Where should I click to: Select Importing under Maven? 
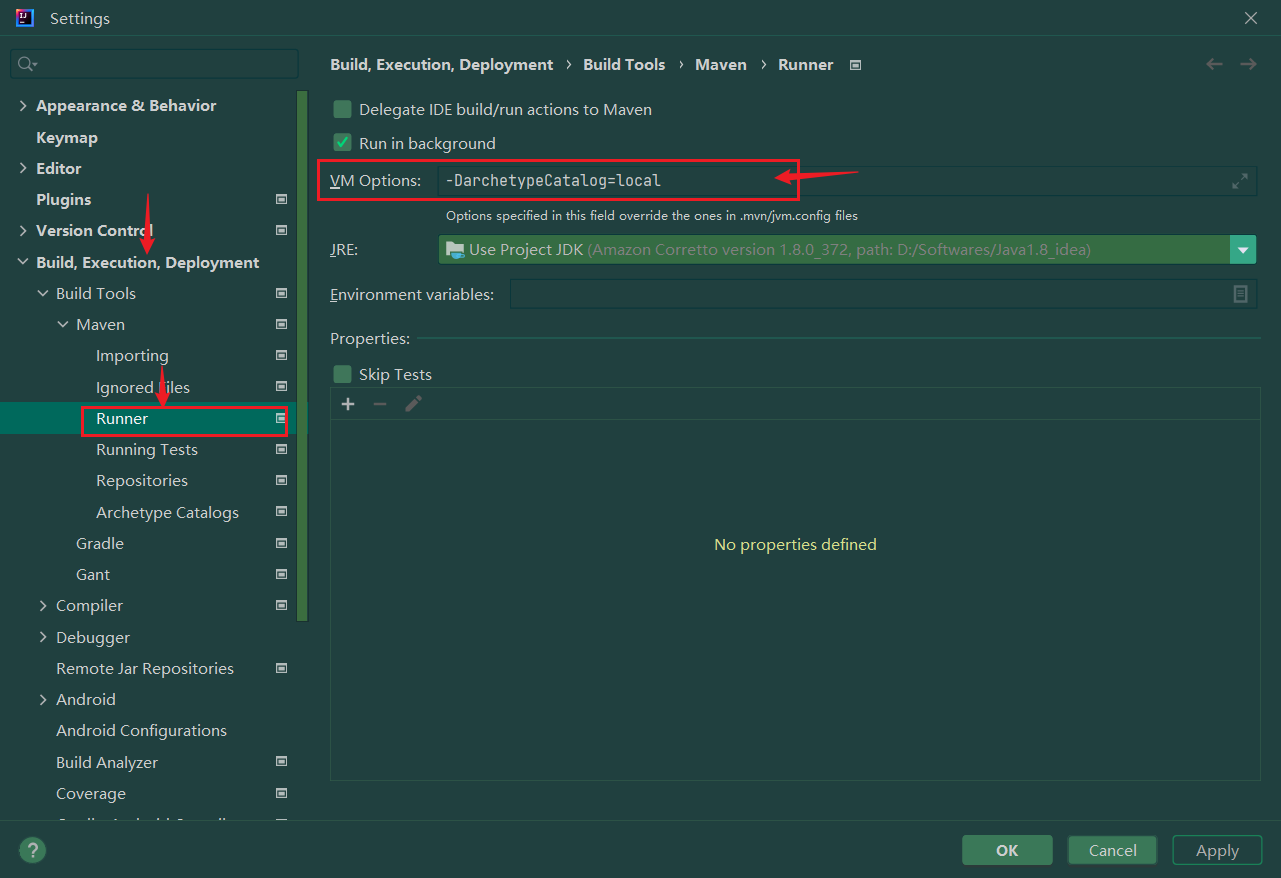coord(132,356)
